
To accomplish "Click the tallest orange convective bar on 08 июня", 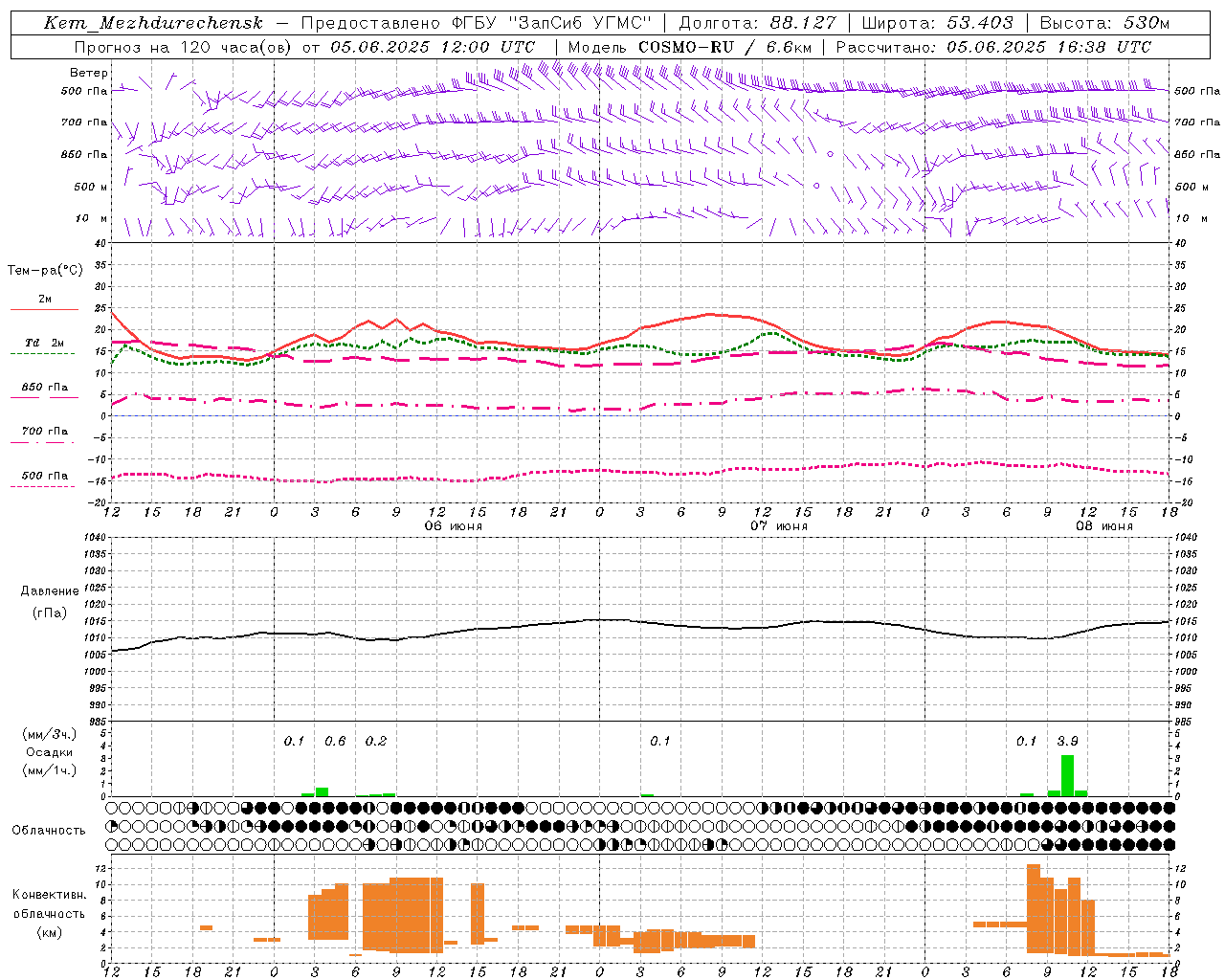I will click(x=1033, y=909).
